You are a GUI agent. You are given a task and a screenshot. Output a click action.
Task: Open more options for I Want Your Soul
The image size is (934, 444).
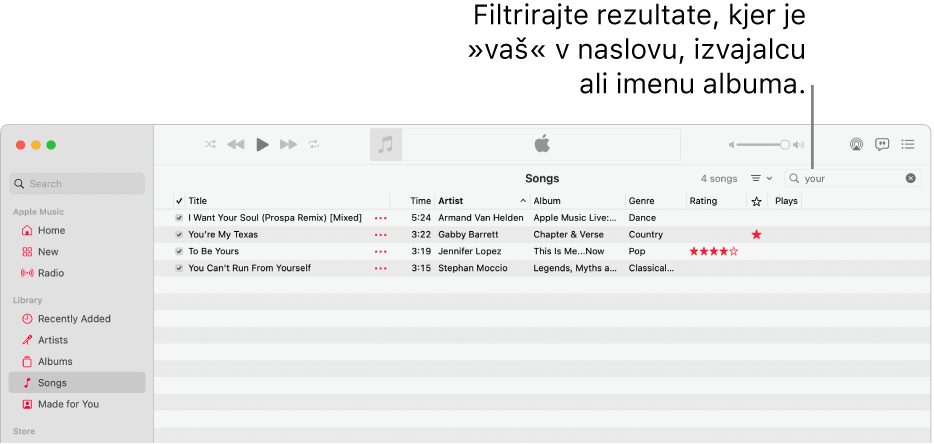380,218
